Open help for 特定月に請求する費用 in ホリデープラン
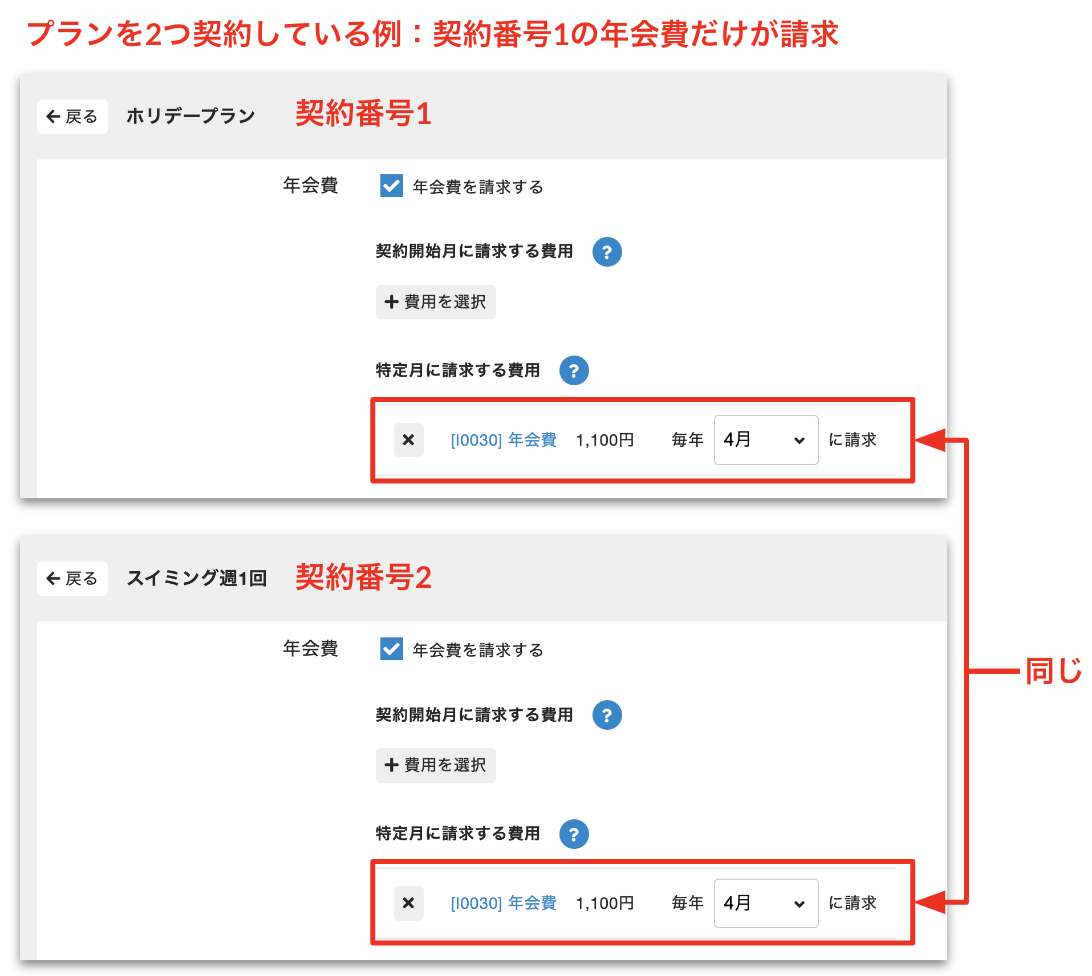The image size is (1092, 976). click(574, 371)
